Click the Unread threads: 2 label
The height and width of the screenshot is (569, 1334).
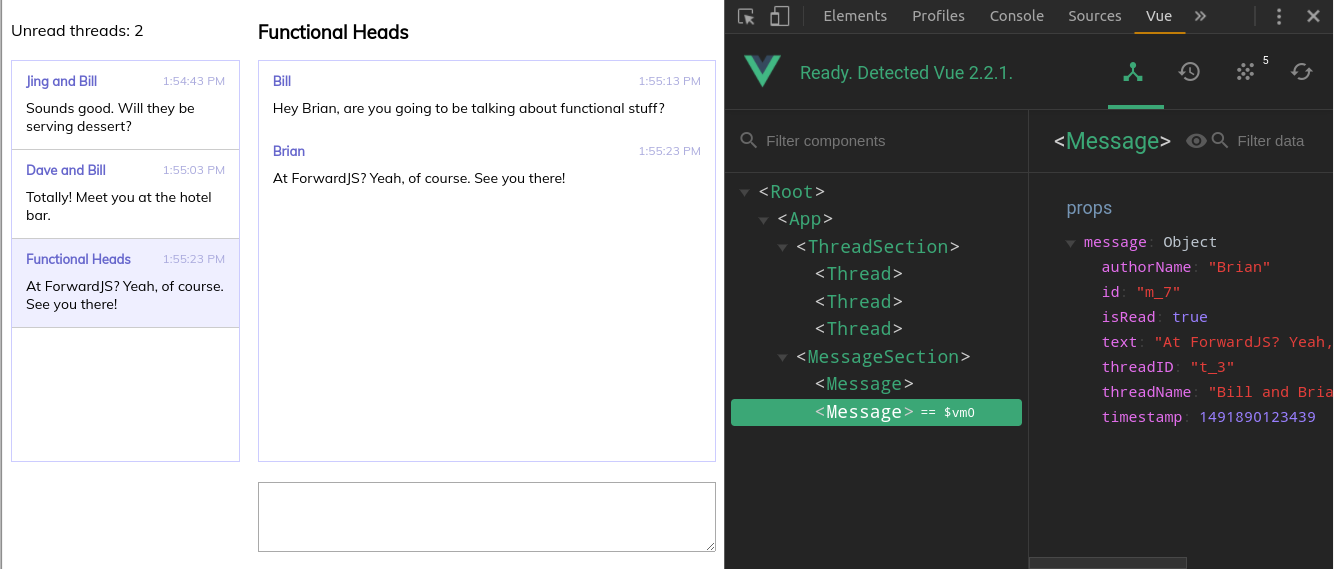pos(77,31)
